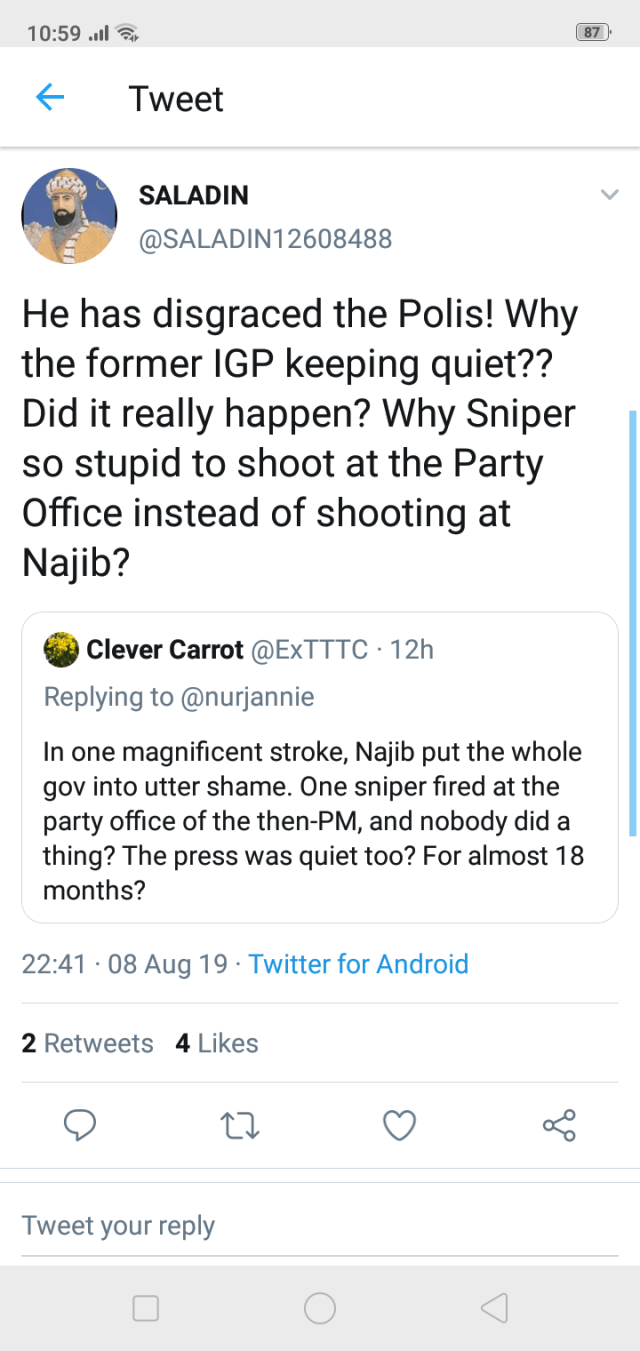Viewport: 640px width, 1351px height.
Task: Expand the tweet options chevron
Action: 608,194
